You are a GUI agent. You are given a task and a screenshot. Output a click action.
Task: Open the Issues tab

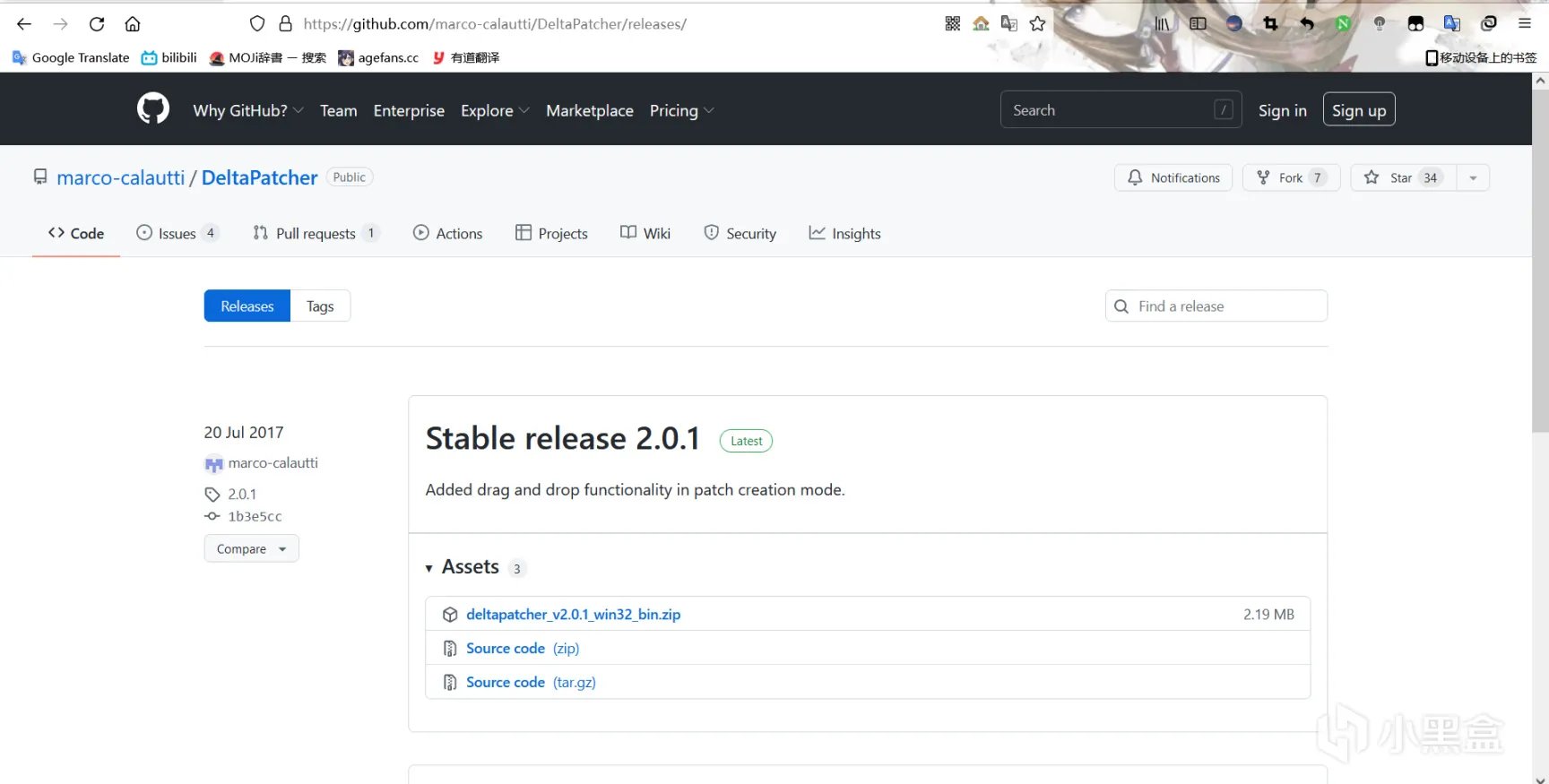[177, 234]
